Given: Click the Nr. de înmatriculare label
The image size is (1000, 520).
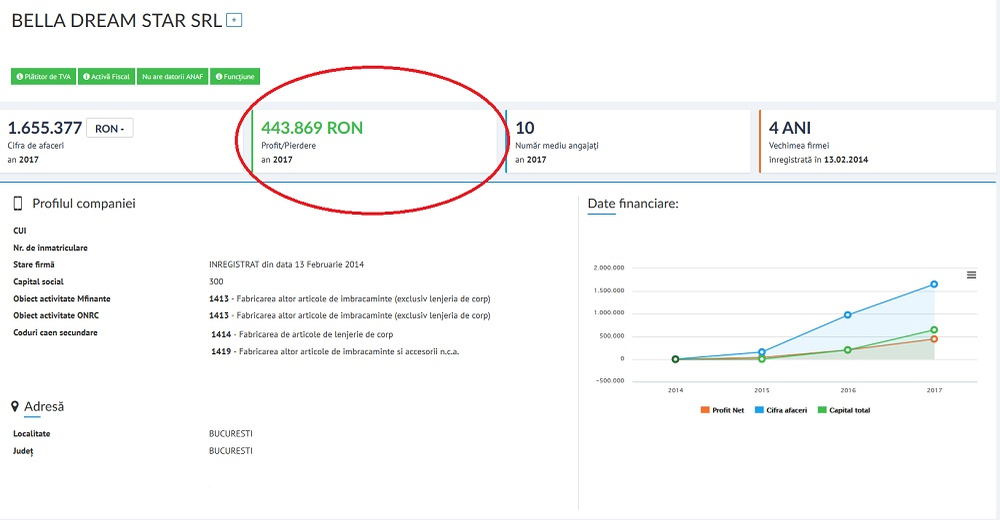Looking at the screenshot, I should [50, 248].
